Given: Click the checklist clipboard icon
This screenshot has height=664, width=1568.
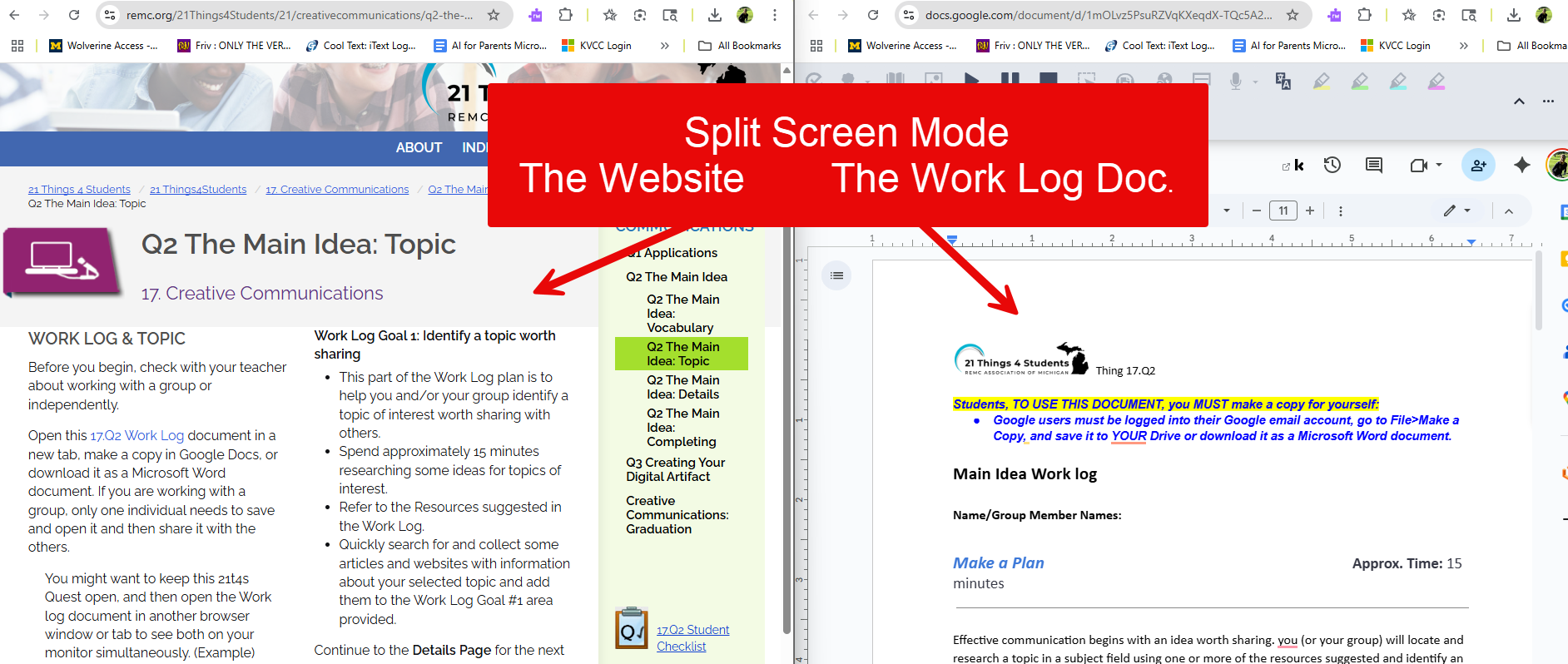Looking at the screenshot, I should click(632, 628).
